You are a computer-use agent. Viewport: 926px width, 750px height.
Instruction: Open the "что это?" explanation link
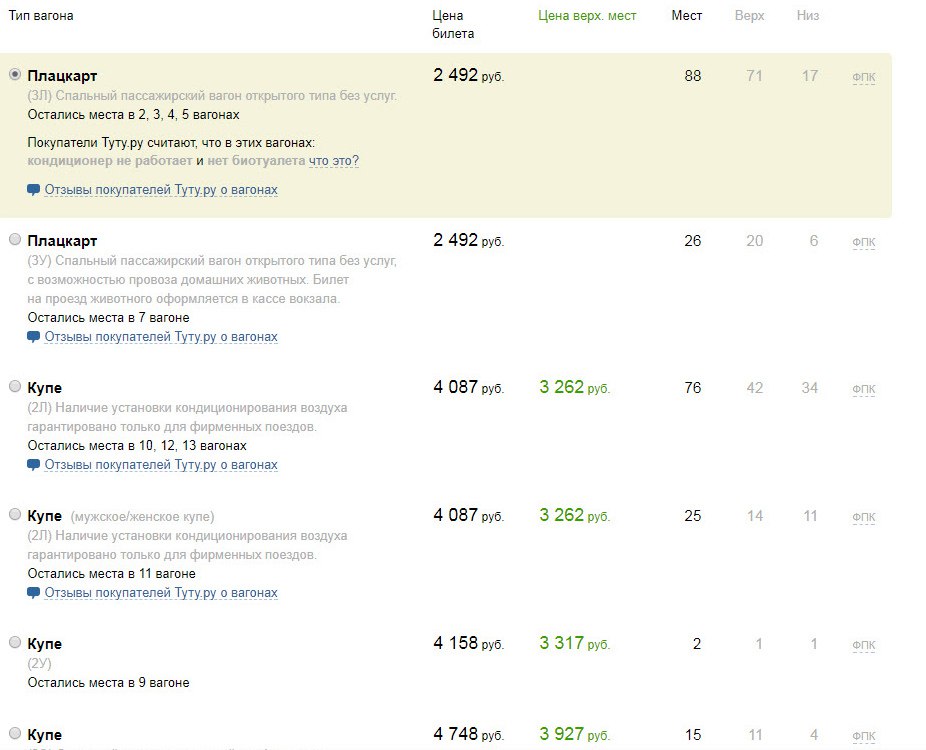coord(334,161)
